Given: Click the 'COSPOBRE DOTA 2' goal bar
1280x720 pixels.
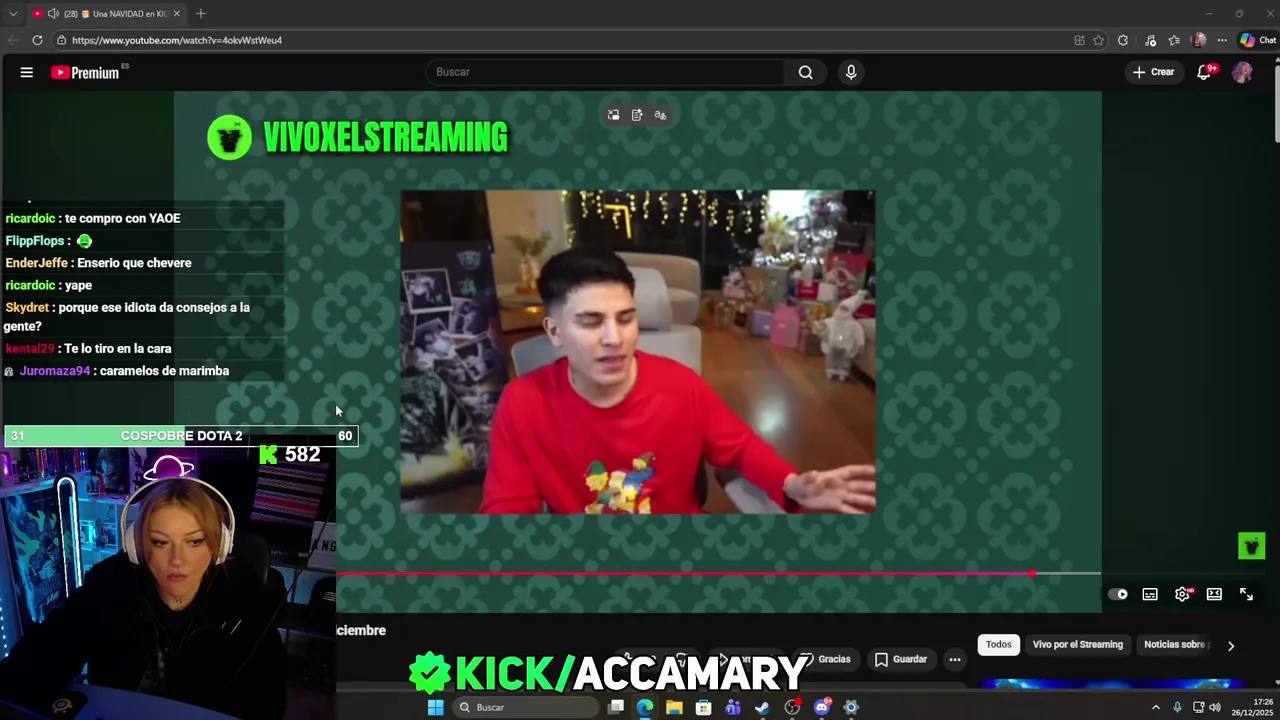Looking at the screenshot, I should 181,436.
